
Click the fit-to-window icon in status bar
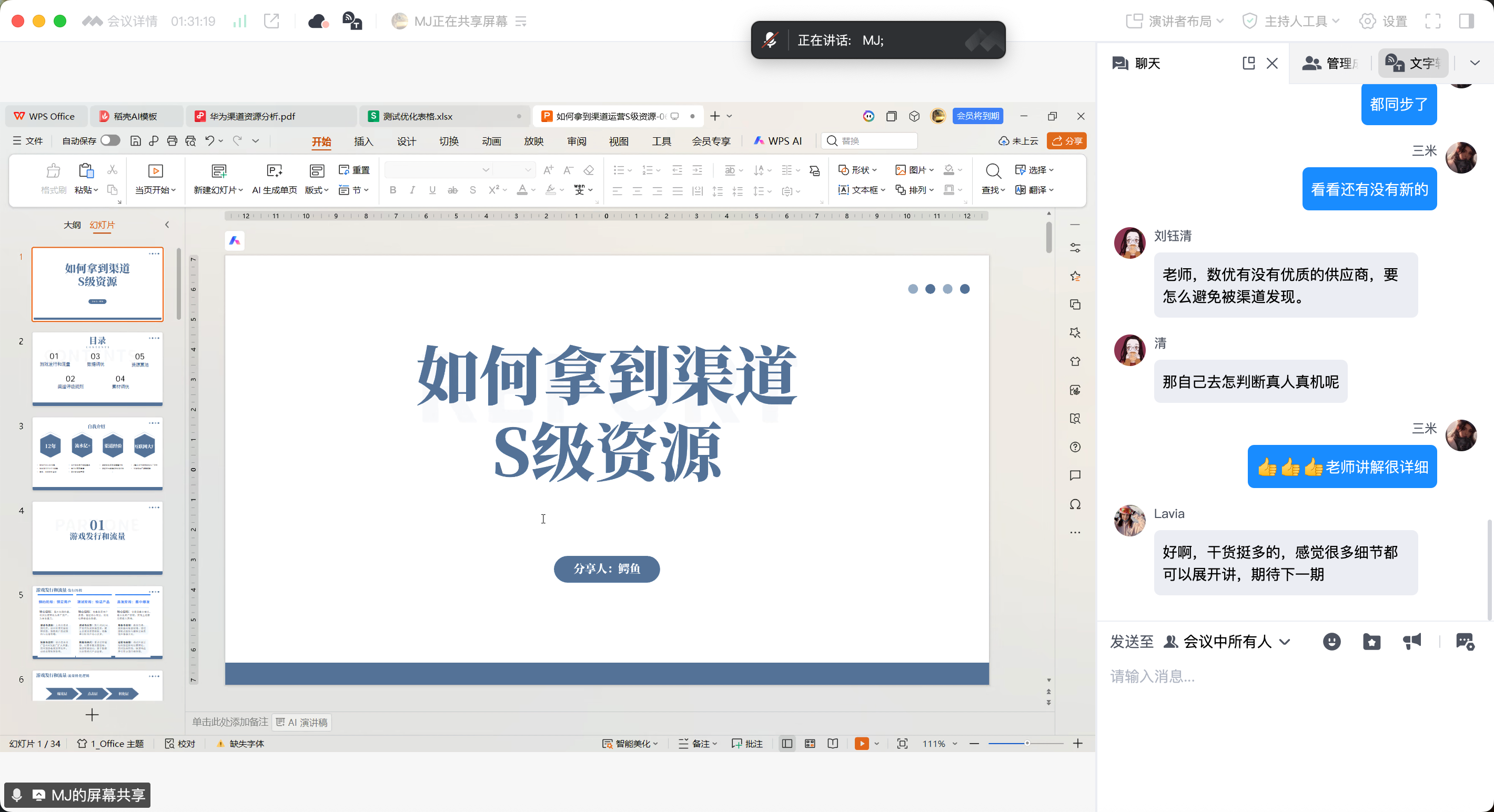(902, 744)
